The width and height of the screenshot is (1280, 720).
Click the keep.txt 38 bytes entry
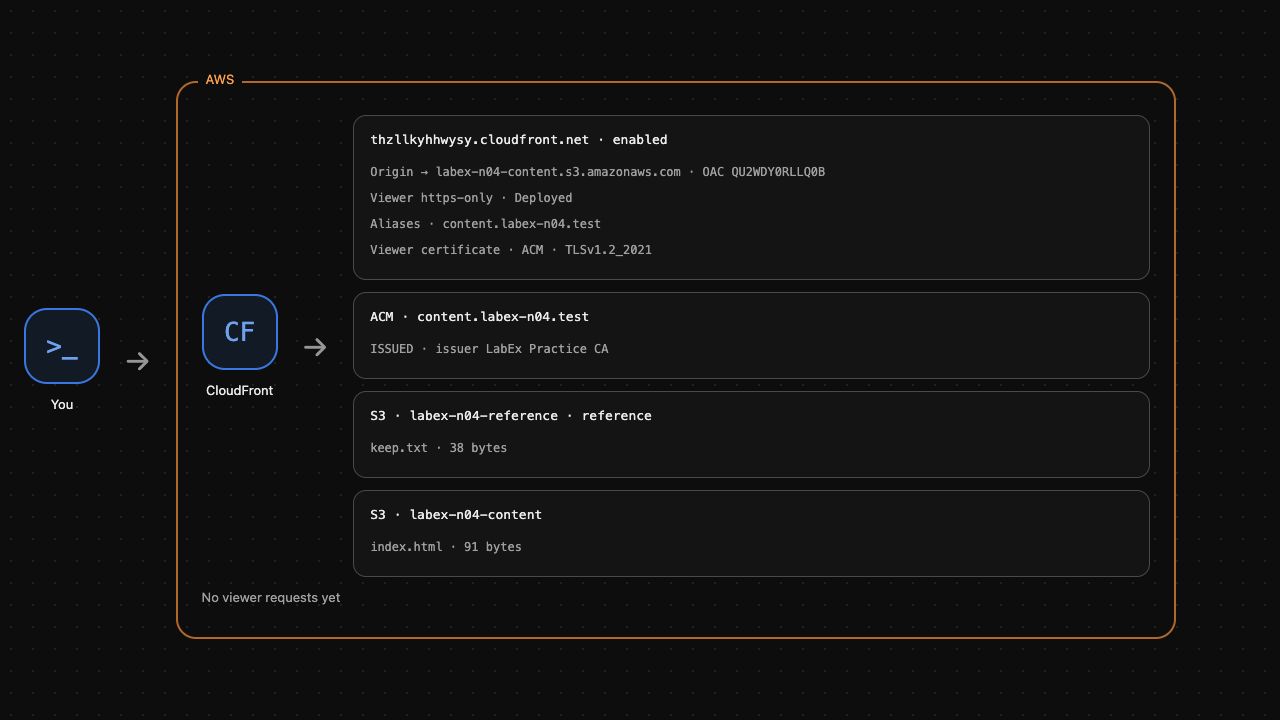click(439, 448)
